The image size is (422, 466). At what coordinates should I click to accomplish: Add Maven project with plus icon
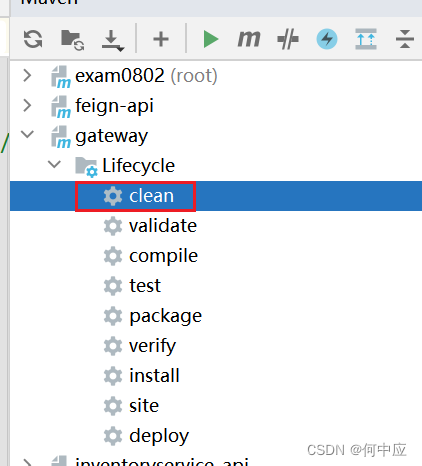pos(161,39)
